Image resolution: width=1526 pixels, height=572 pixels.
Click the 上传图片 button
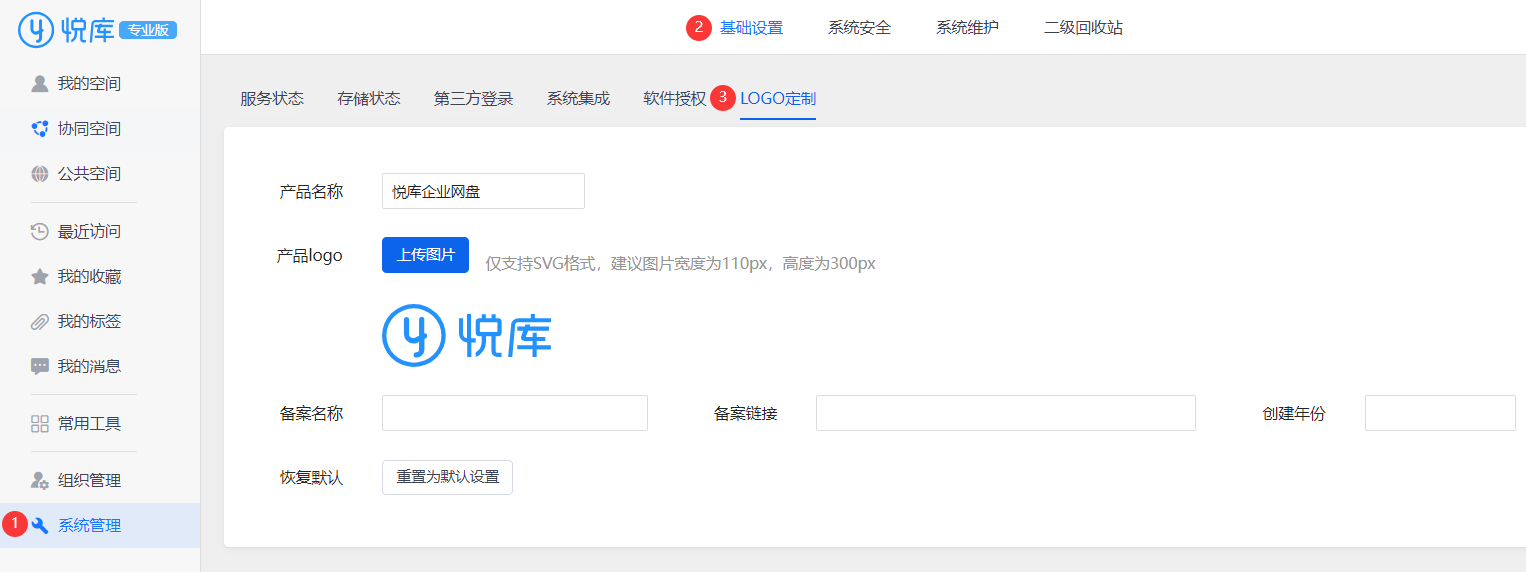tap(425, 255)
